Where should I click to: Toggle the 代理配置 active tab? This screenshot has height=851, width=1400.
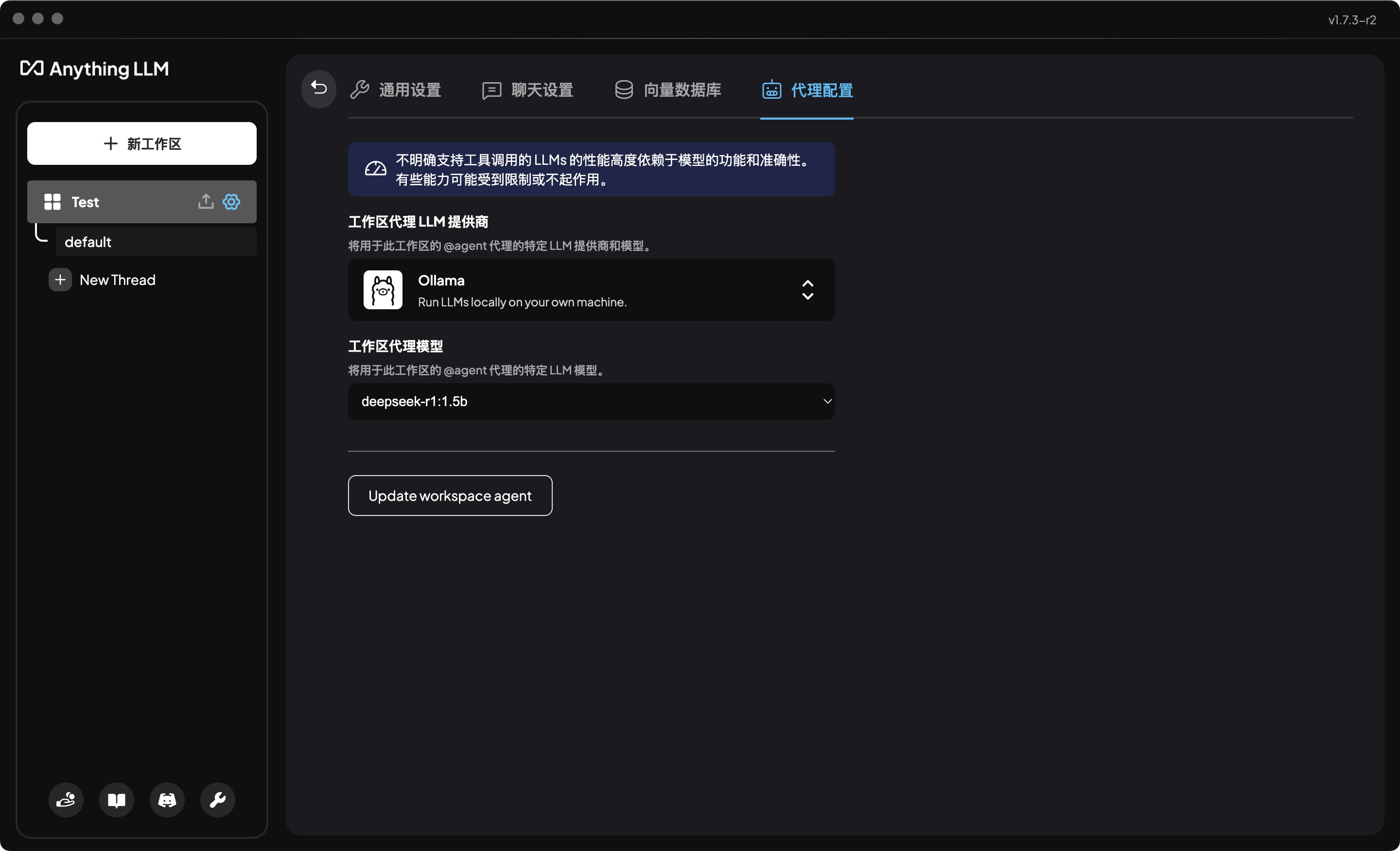tap(807, 89)
